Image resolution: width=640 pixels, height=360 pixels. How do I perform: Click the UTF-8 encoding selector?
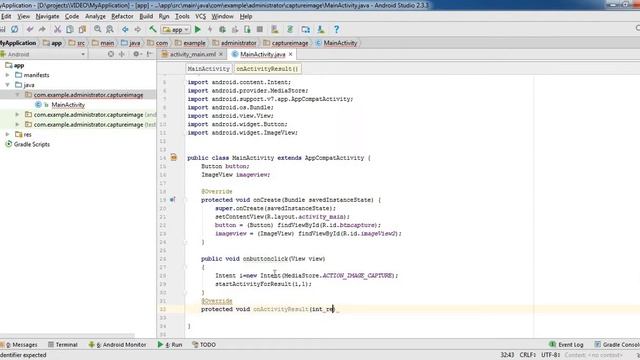pos(550,355)
